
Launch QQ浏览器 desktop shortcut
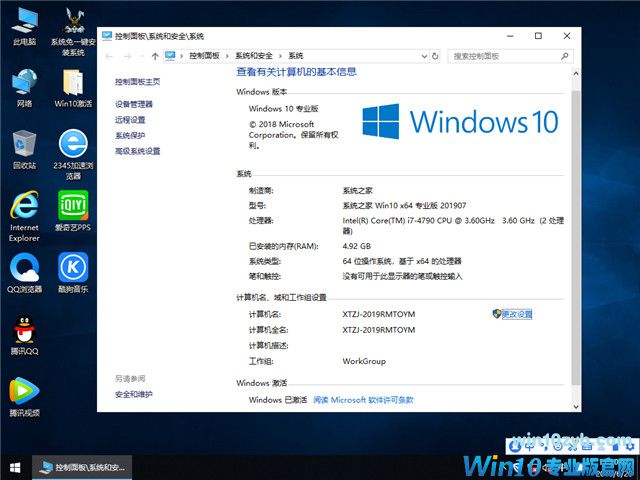24,273
